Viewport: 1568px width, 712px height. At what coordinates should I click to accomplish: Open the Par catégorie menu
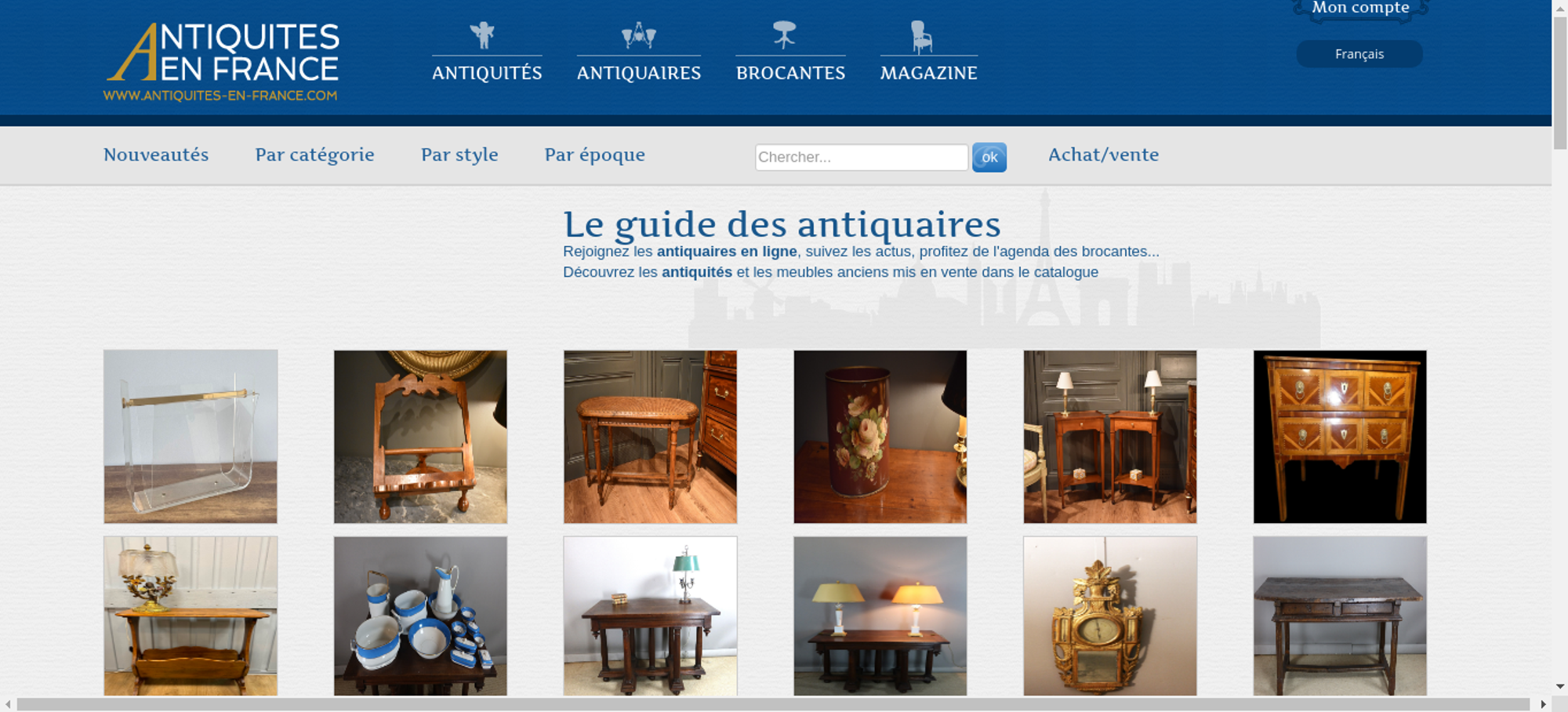tap(314, 154)
